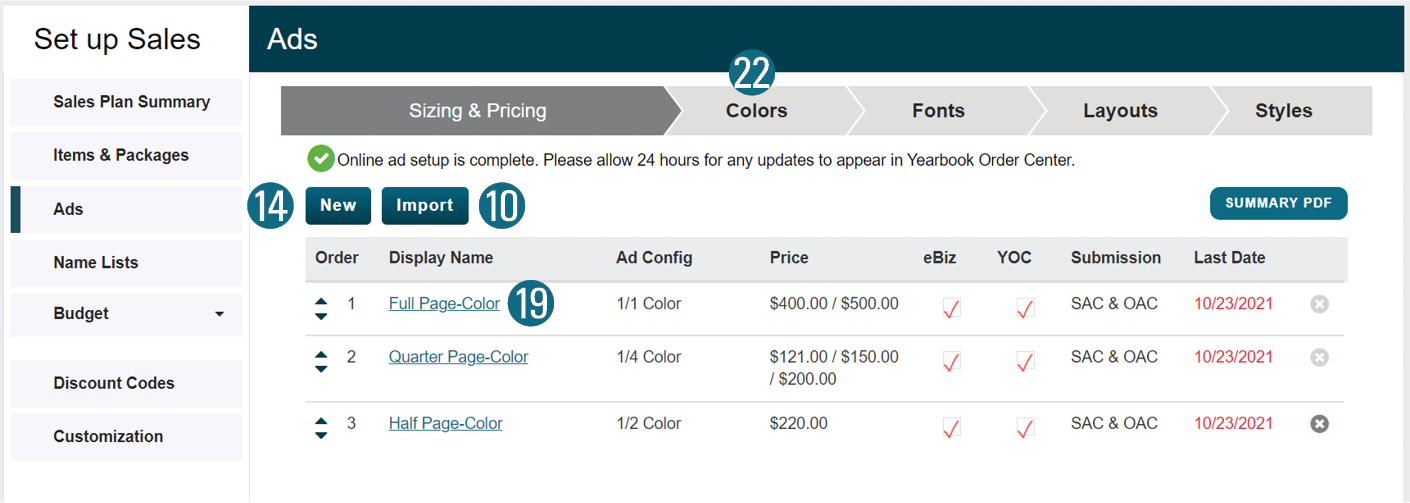Screen dimensions: 1410x503
Task: Move Quarter Page-Color ad up in order
Action: tap(321, 352)
